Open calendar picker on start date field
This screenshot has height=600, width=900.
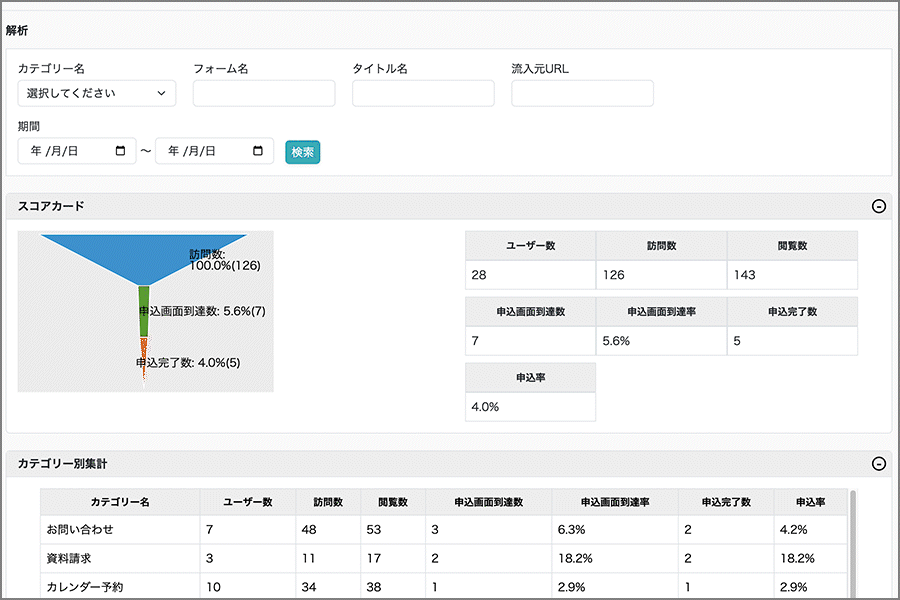click(121, 151)
